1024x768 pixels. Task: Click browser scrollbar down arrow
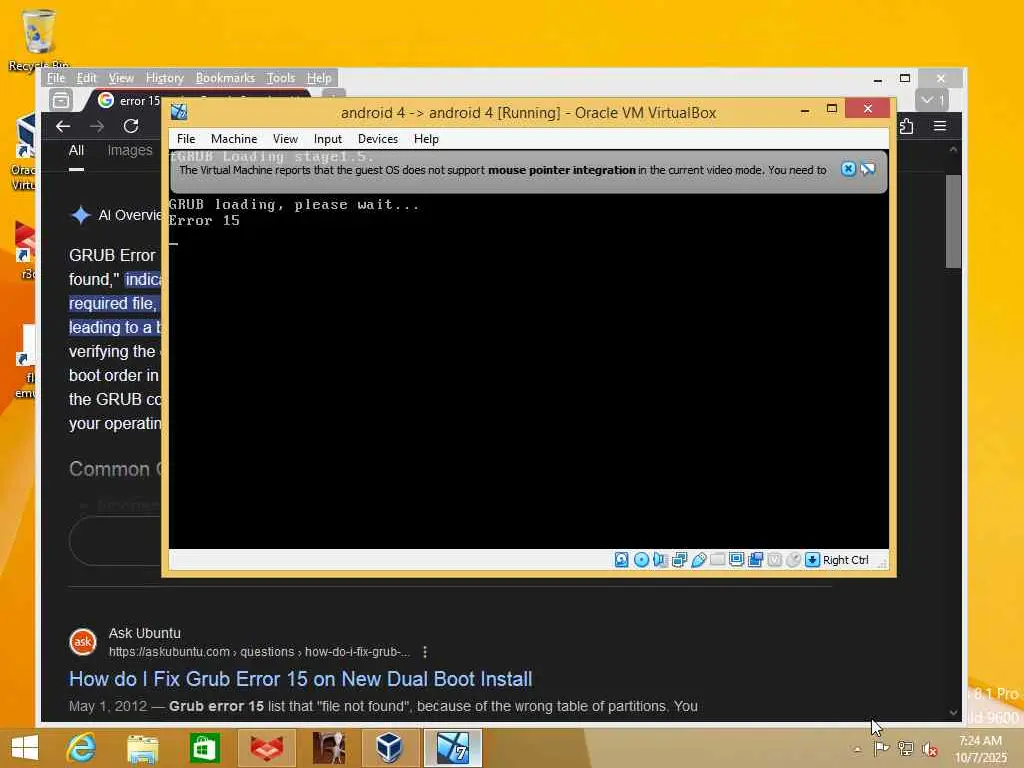[x=953, y=712]
